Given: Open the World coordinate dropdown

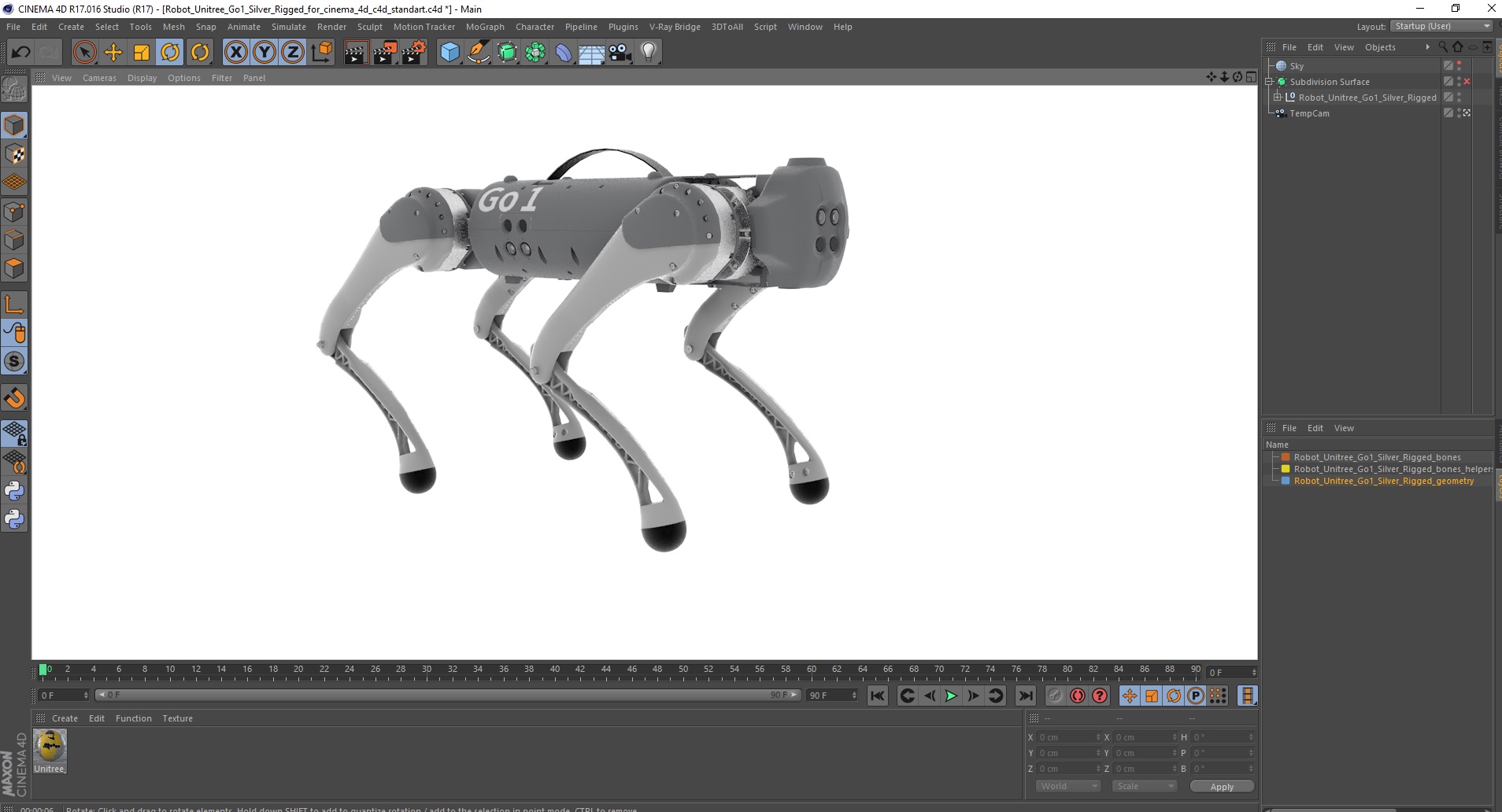Looking at the screenshot, I should pyautogui.click(x=1067, y=786).
